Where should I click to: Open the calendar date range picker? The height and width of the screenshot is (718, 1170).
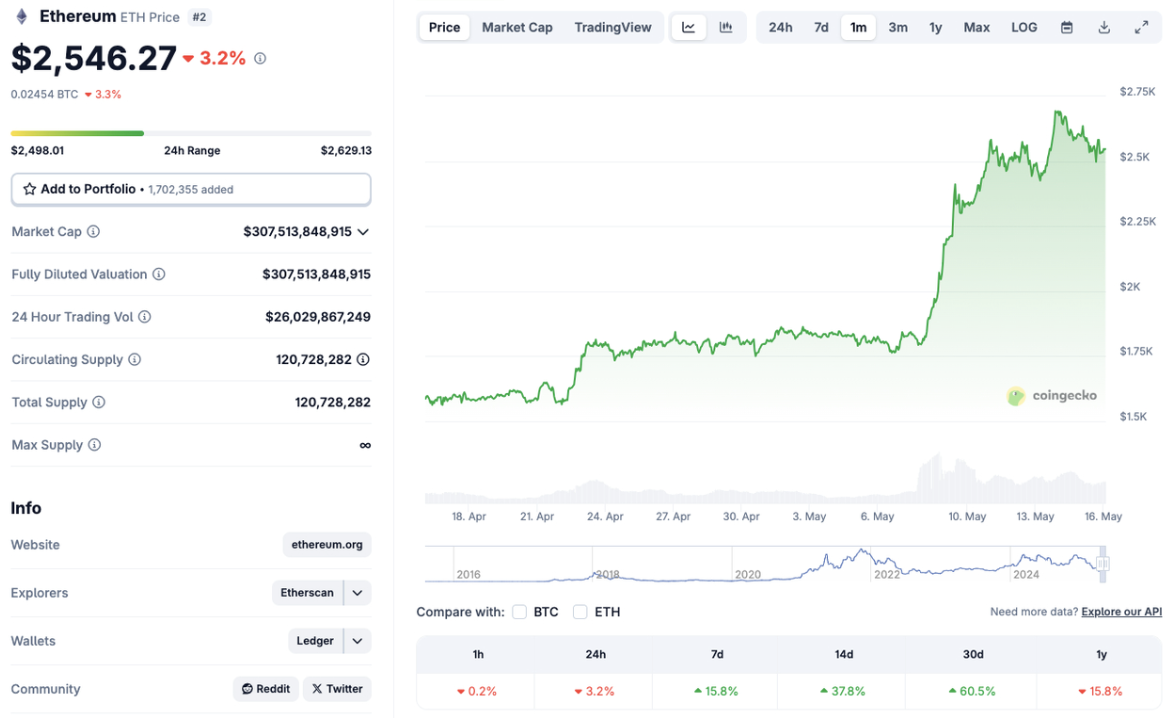pyautogui.click(x=1067, y=28)
